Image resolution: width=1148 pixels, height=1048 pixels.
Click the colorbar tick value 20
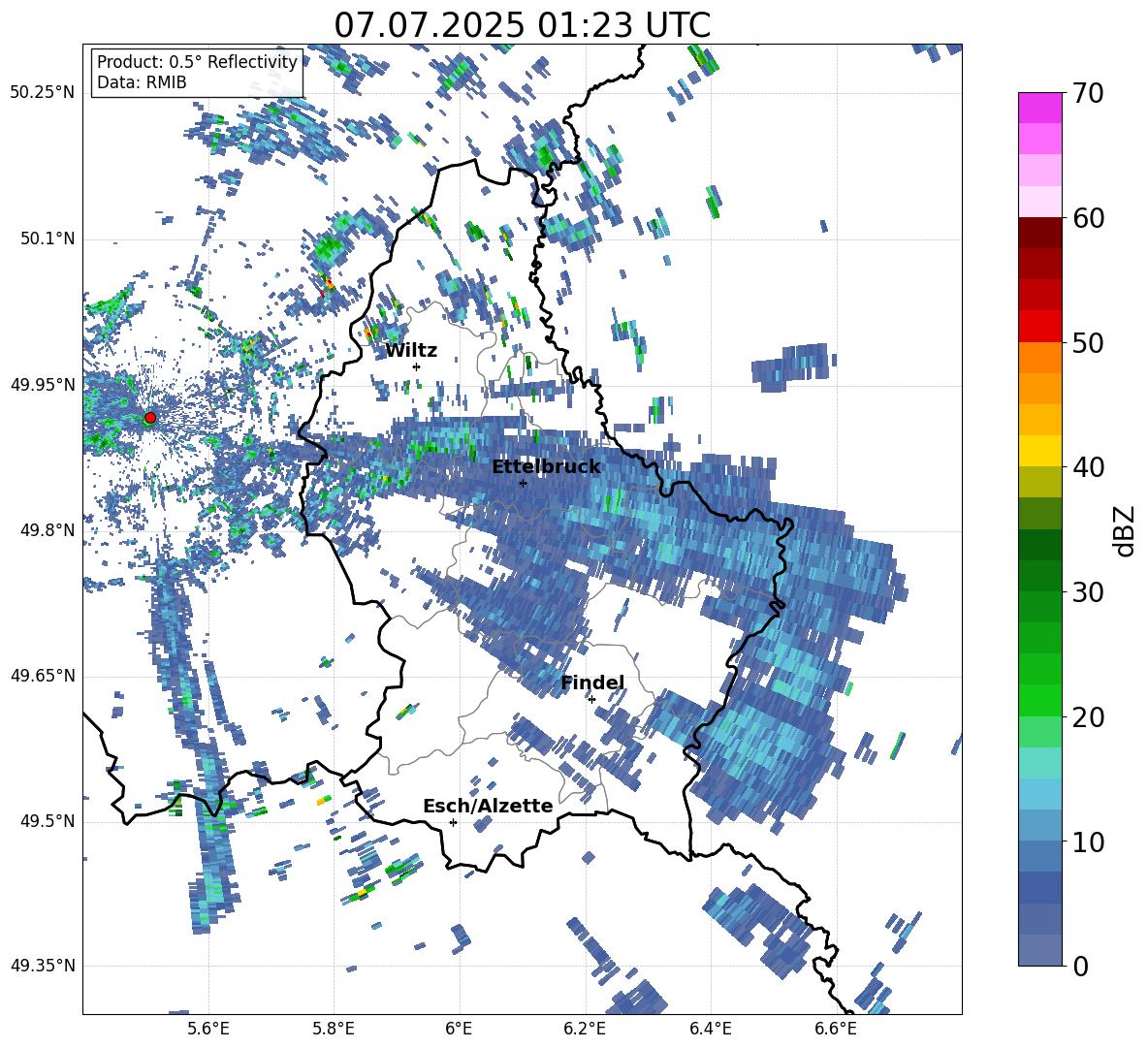tap(1087, 716)
